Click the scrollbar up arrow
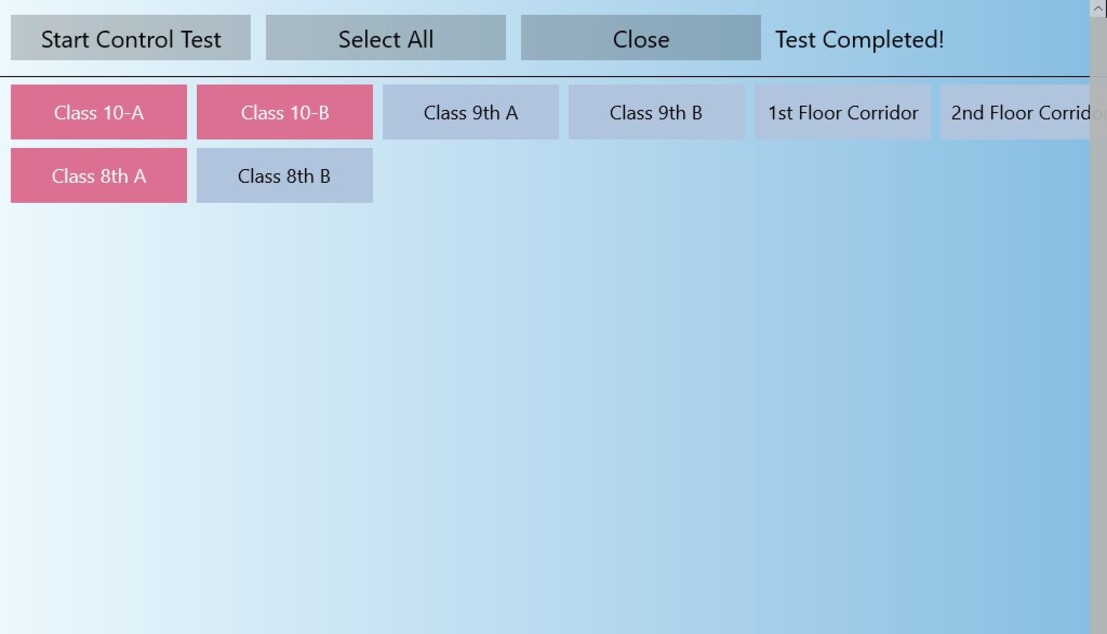This screenshot has width=1107, height=634. coord(1098,8)
